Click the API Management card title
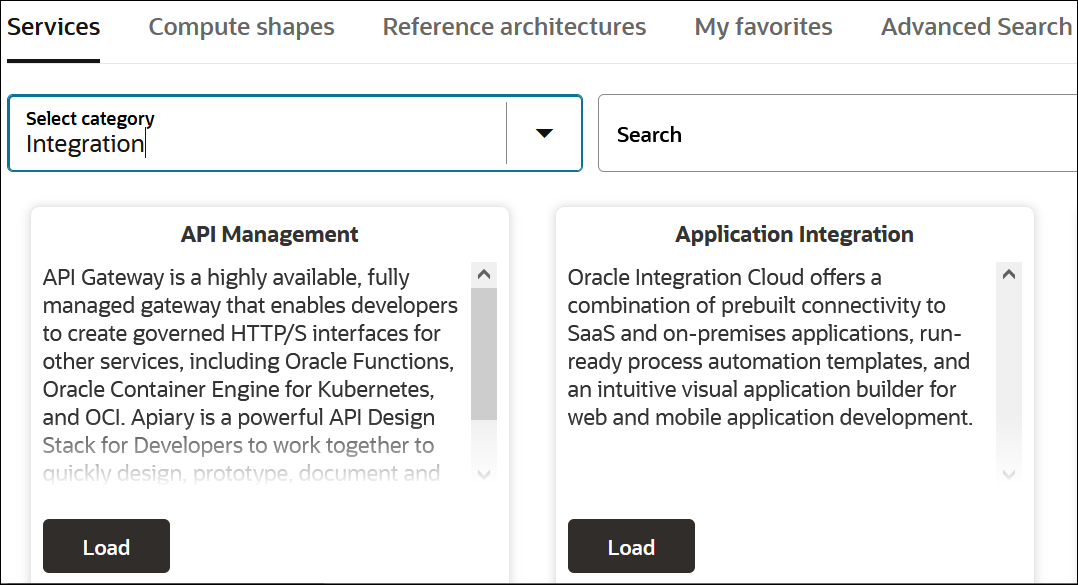This screenshot has height=585, width=1078. [x=269, y=234]
